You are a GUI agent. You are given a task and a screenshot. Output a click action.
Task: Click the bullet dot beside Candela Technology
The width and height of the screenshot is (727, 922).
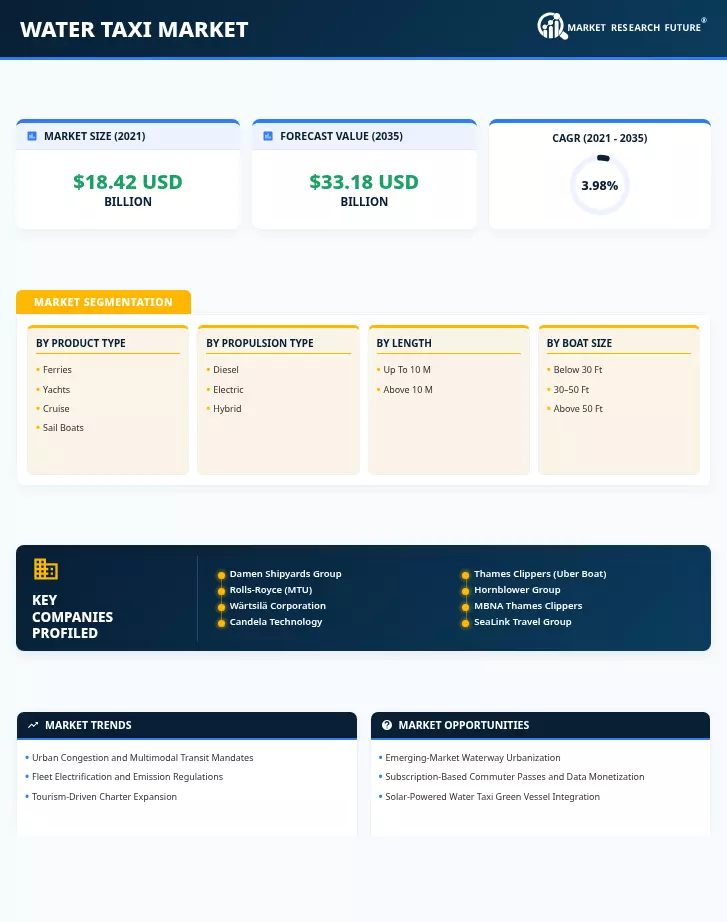221,623
